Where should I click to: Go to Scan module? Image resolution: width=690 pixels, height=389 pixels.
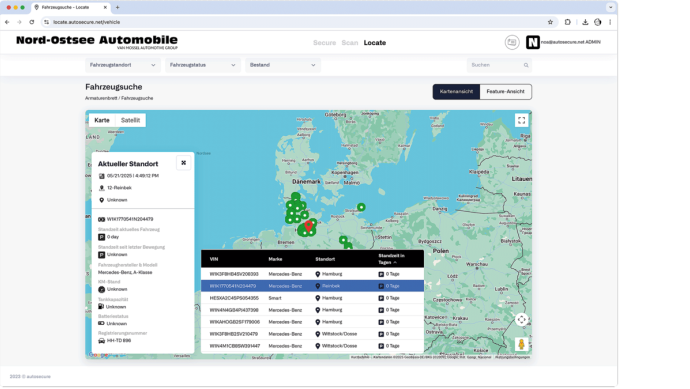[x=350, y=43]
